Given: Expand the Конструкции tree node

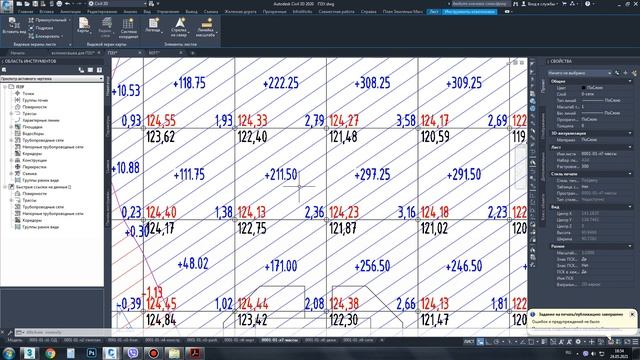Looking at the screenshot, I should pyautogui.click(x=11, y=160).
